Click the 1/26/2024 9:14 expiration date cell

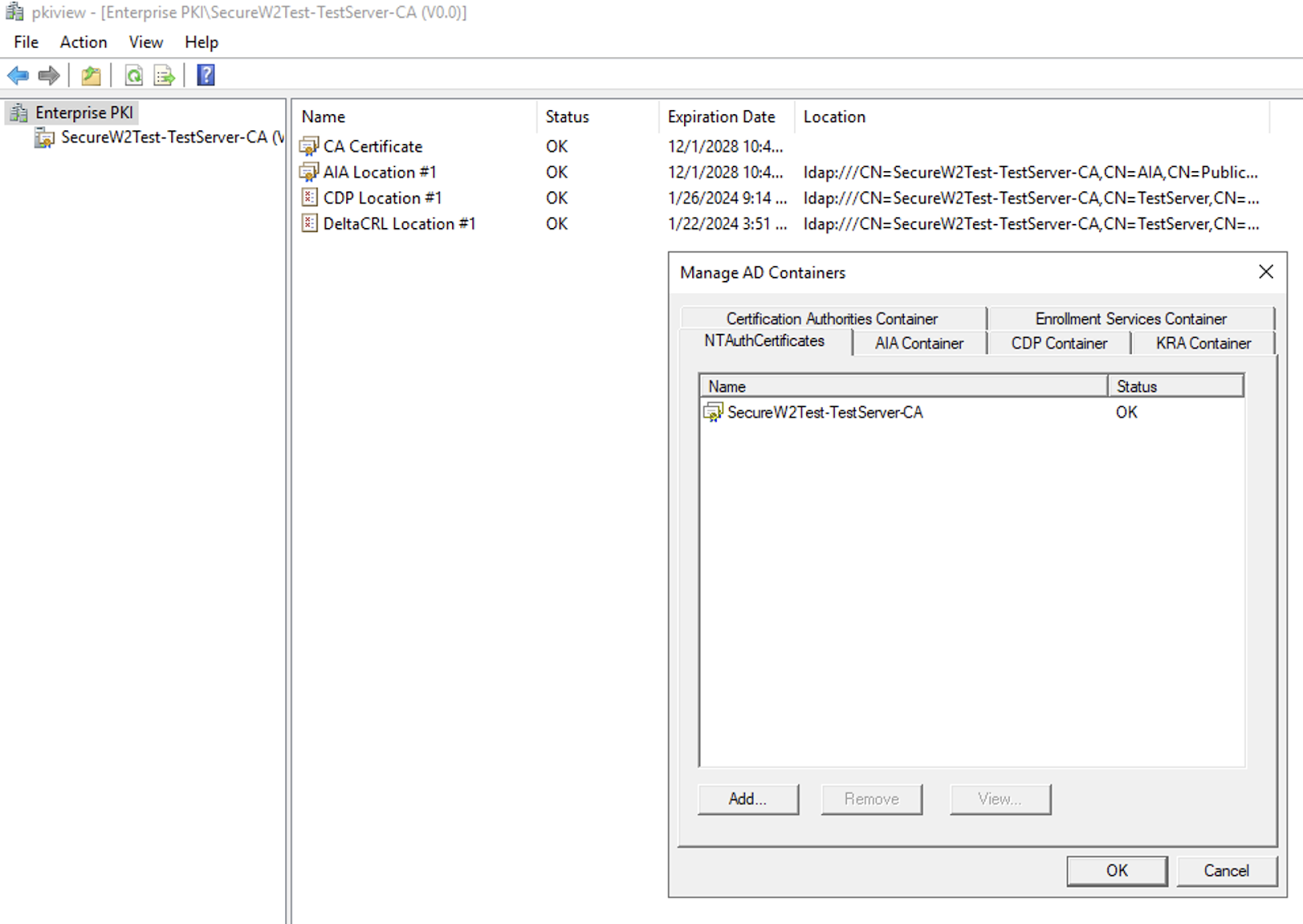click(727, 198)
